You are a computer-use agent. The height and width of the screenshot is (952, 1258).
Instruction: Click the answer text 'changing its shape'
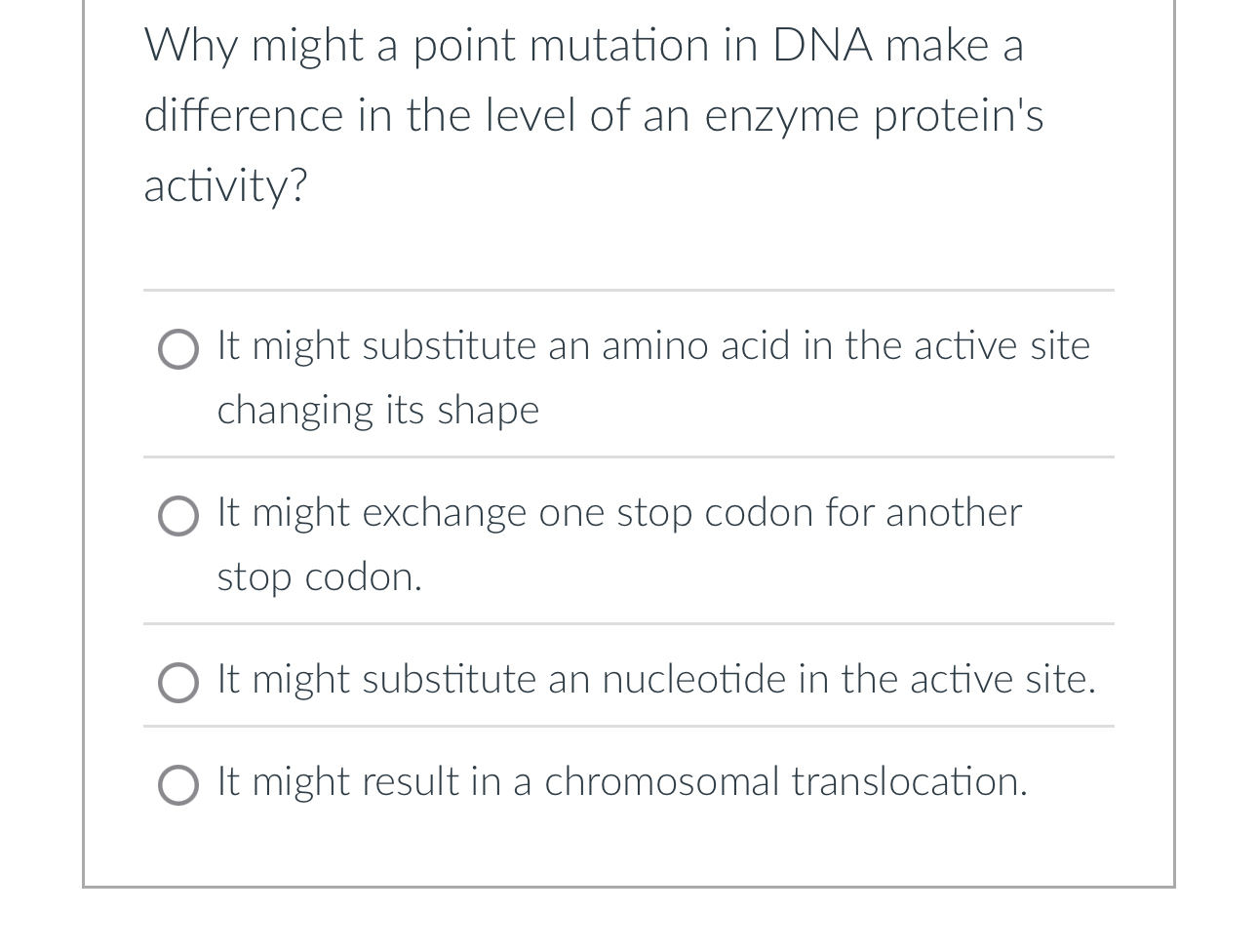[x=377, y=411]
